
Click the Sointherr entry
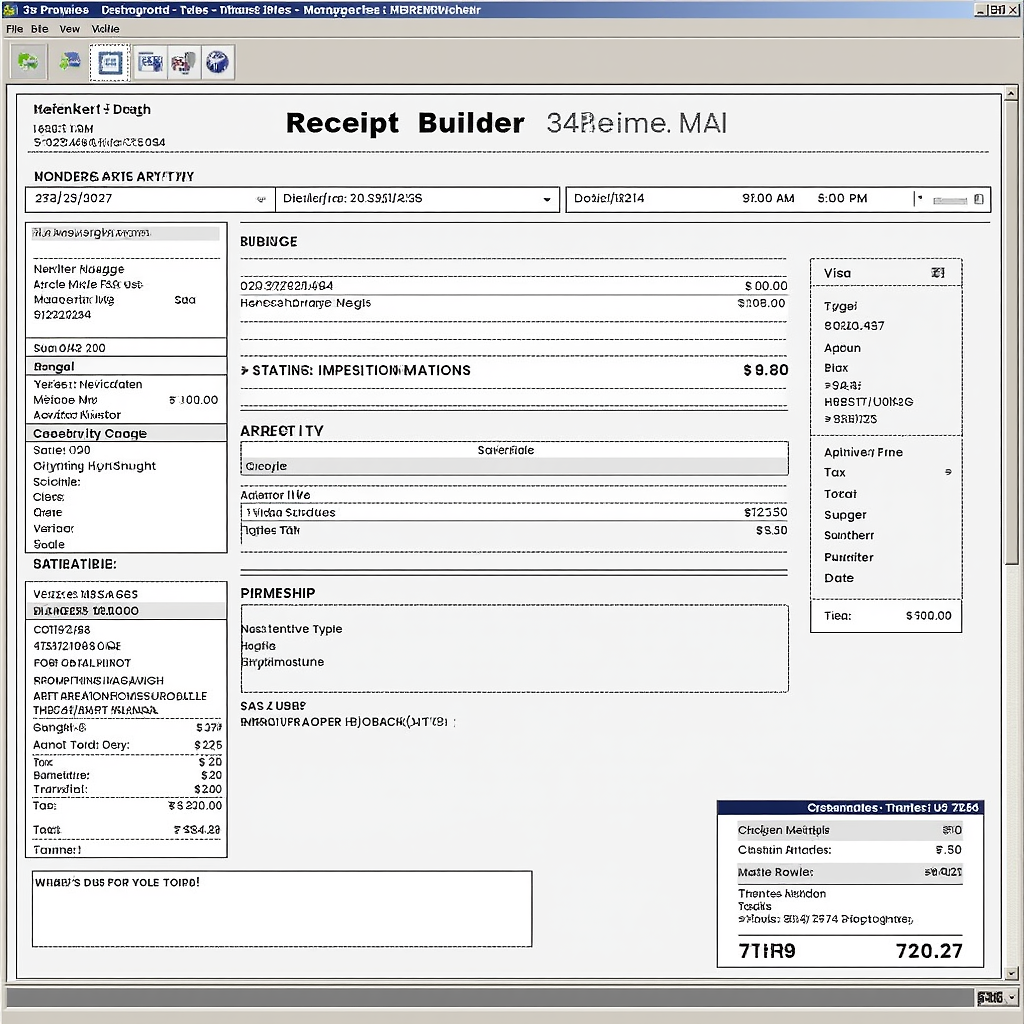(x=848, y=535)
